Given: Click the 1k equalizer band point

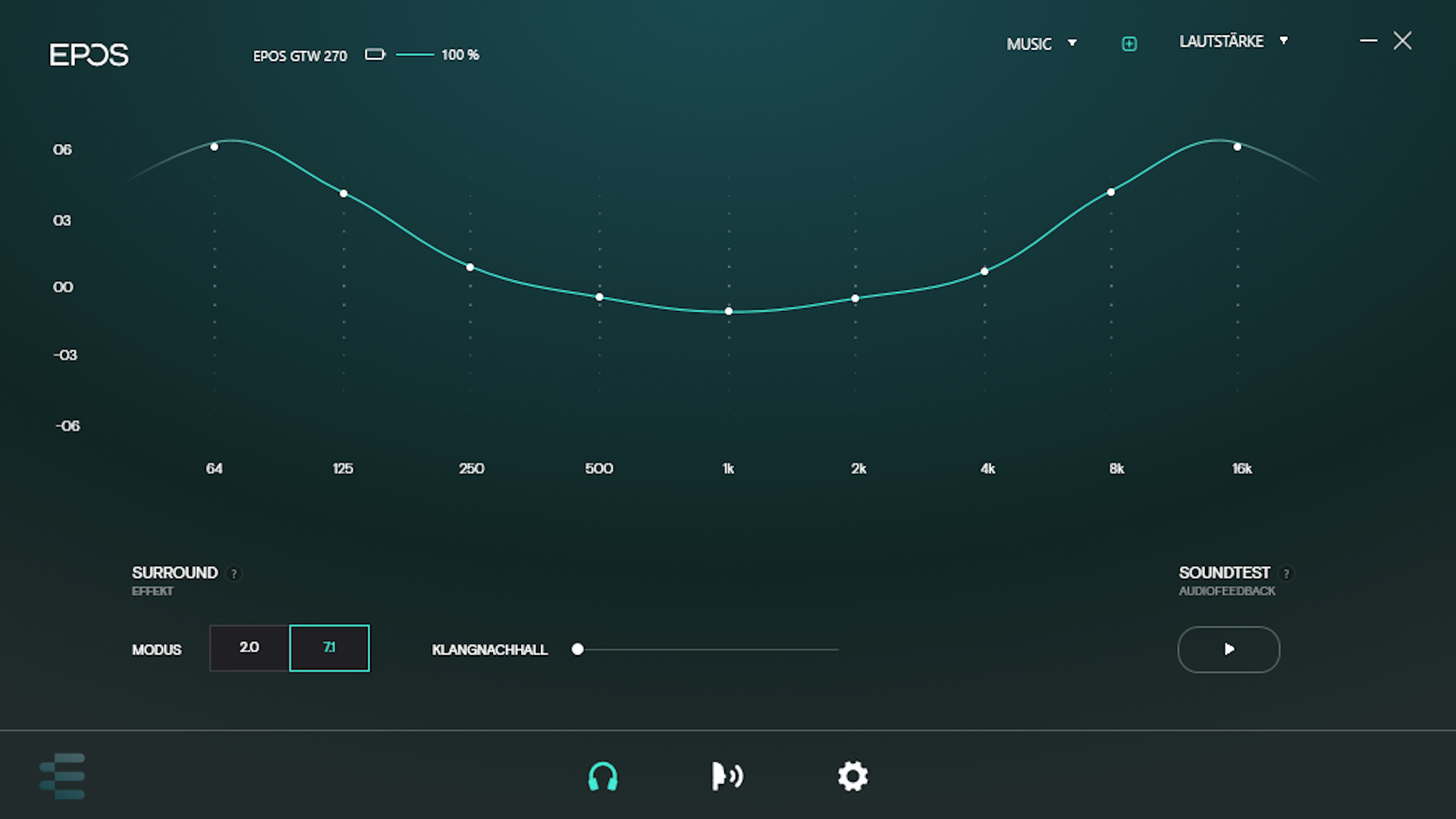Looking at the screenshot, I should (x=729, y=311).
